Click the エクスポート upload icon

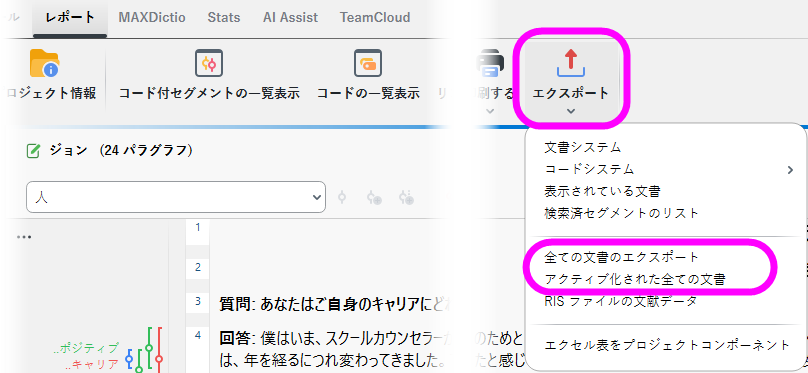pyautogui.click(x=570, y=63)
